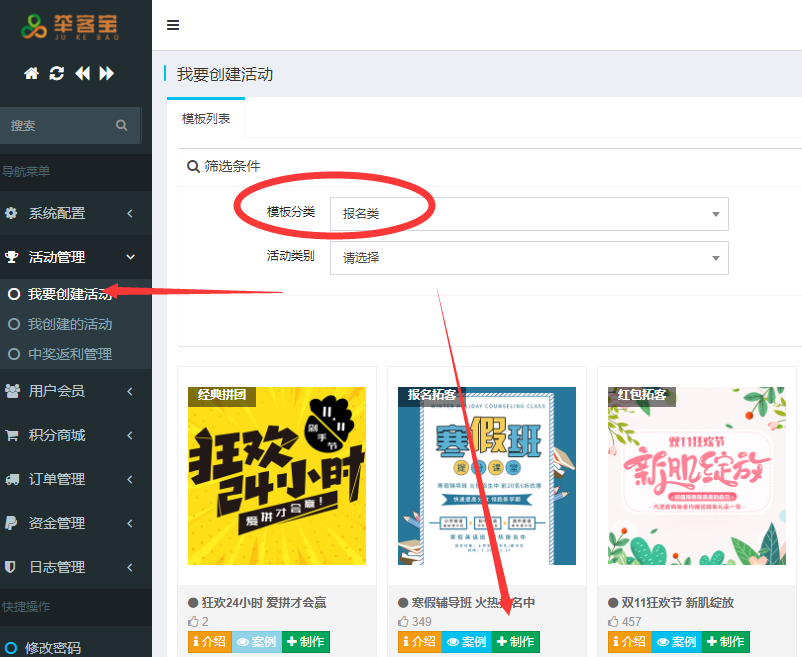Click the home icon in sidebar
This screenshot has height=657, width=802.
coord(31,74)
